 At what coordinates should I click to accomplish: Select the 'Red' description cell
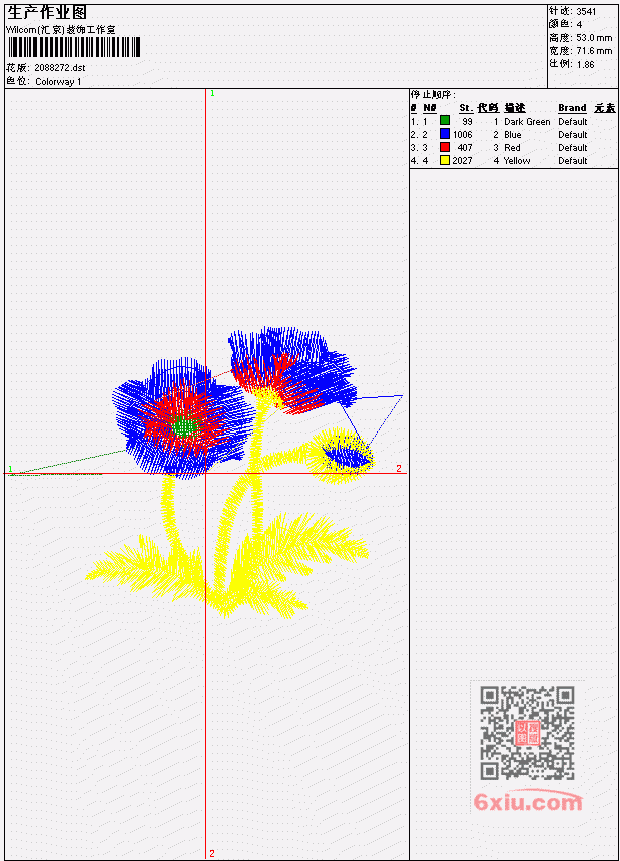pos(512,148)
